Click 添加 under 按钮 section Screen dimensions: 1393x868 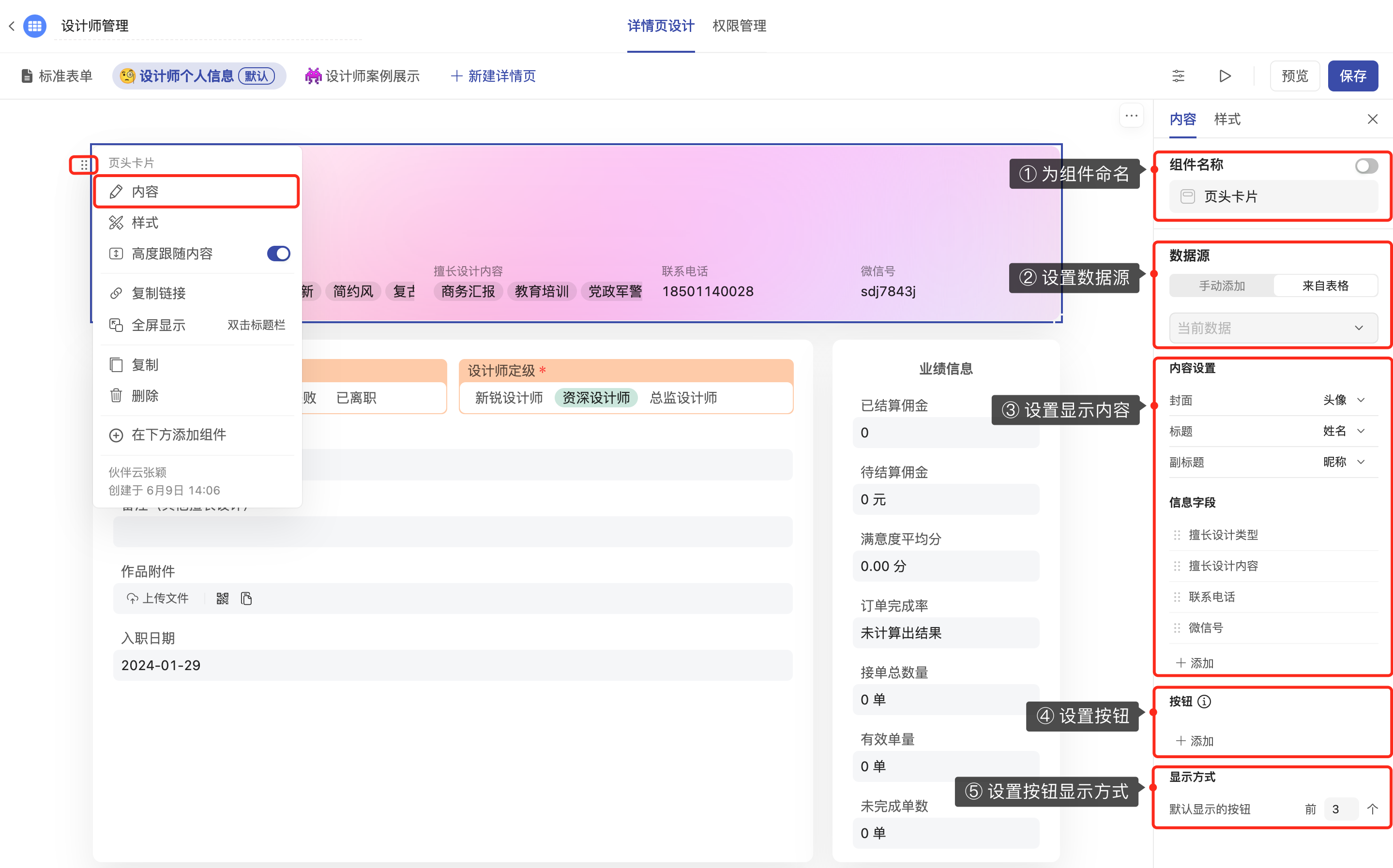[1195, 741]
